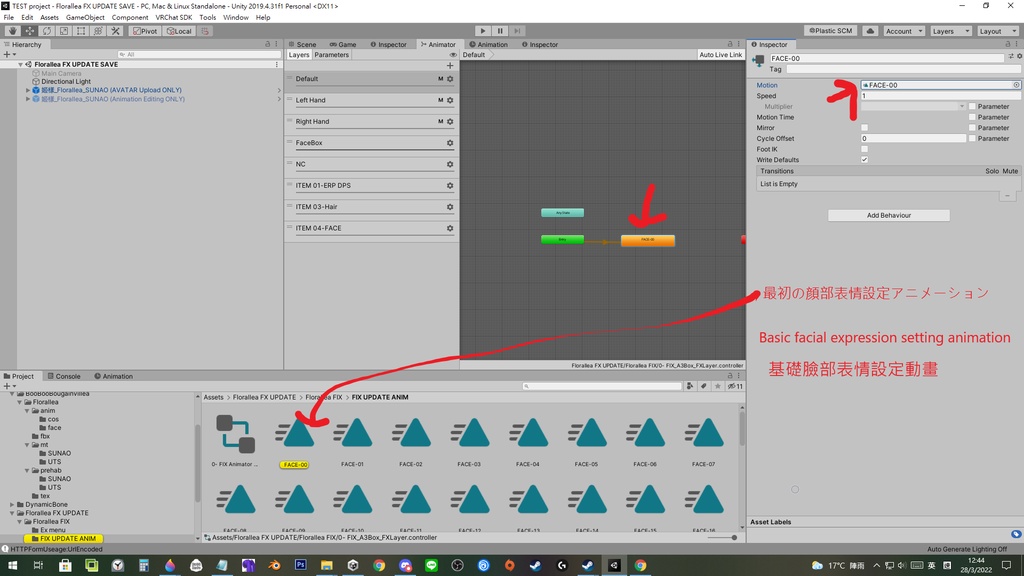Click the Speed value input field
Screen dimensions: 1024x576
(940, 96)
